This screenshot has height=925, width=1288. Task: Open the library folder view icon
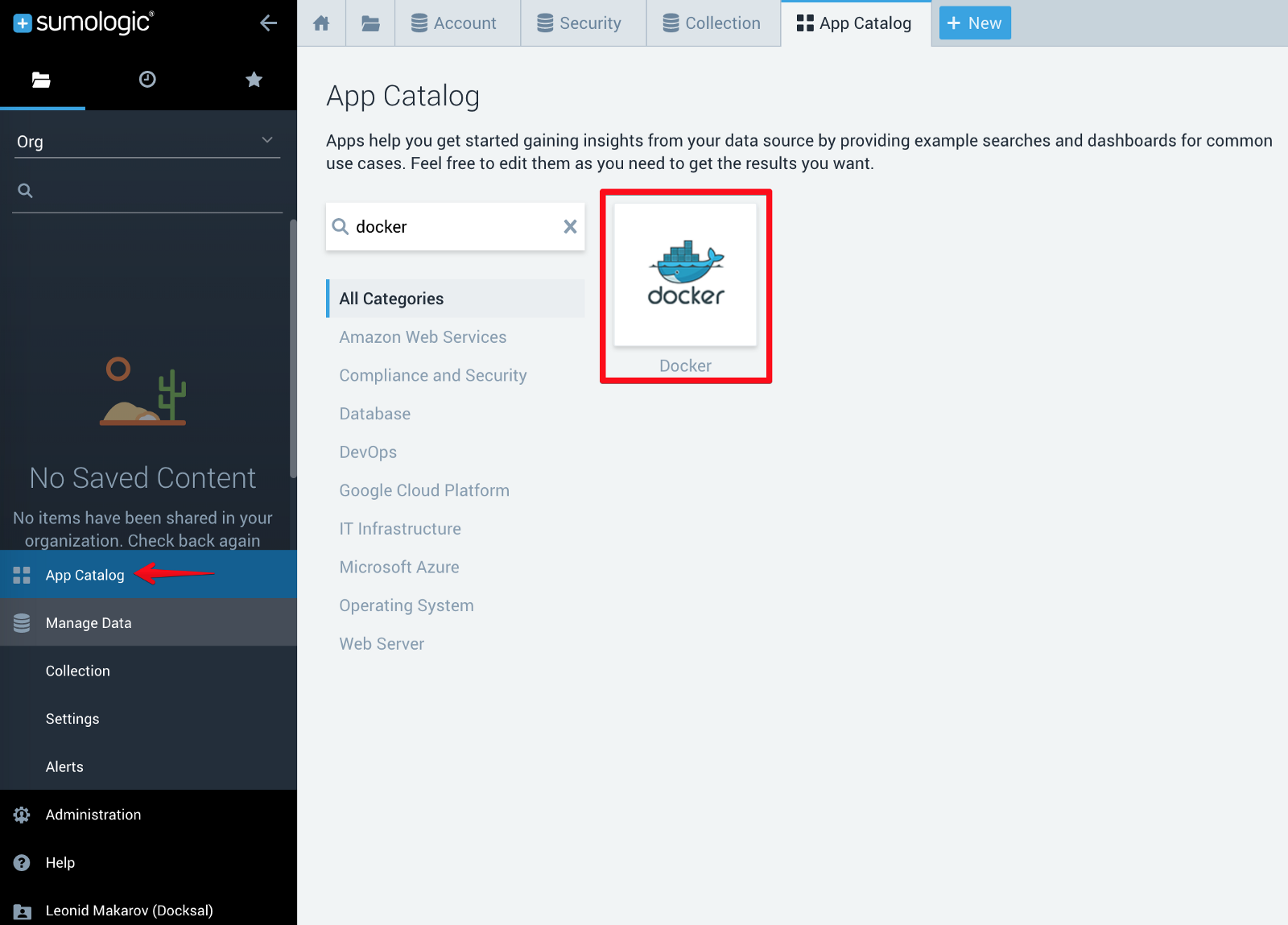tap(41, 80)
